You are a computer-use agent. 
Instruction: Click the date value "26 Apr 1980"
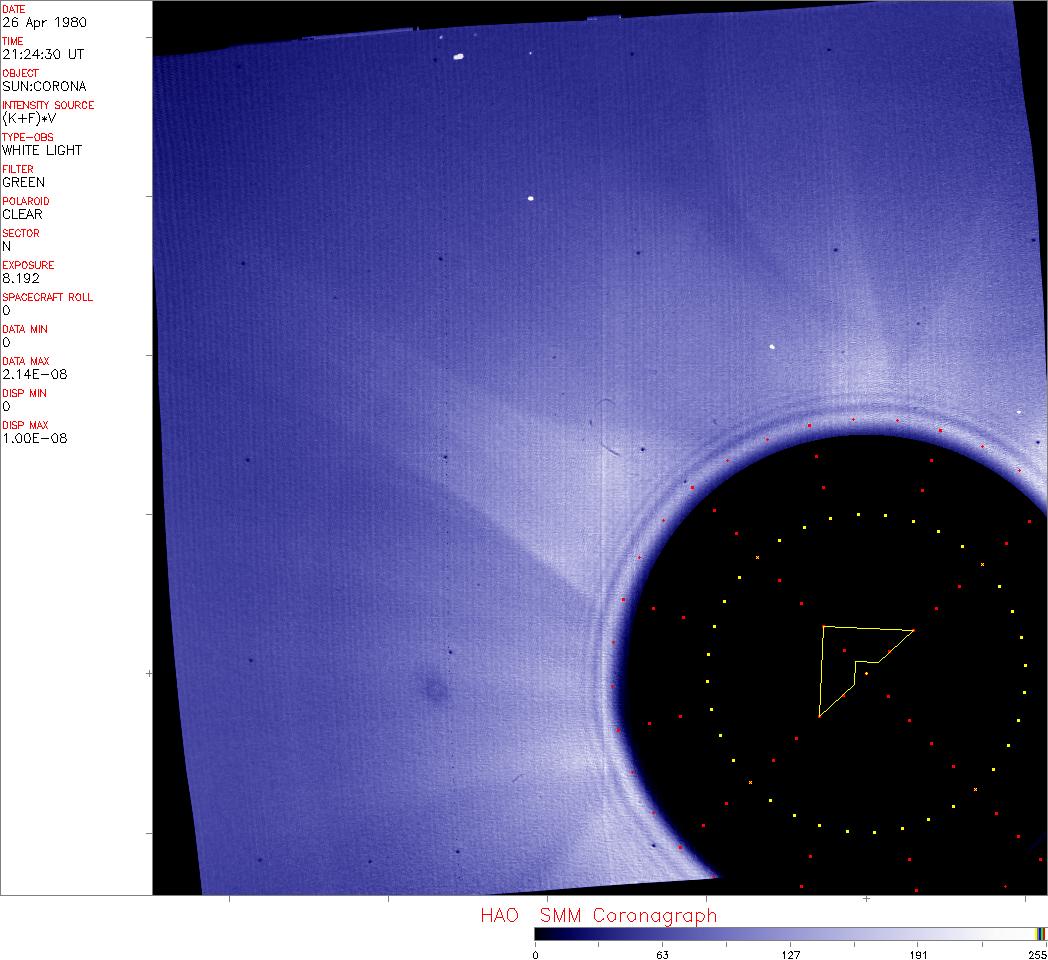(36, 22)
